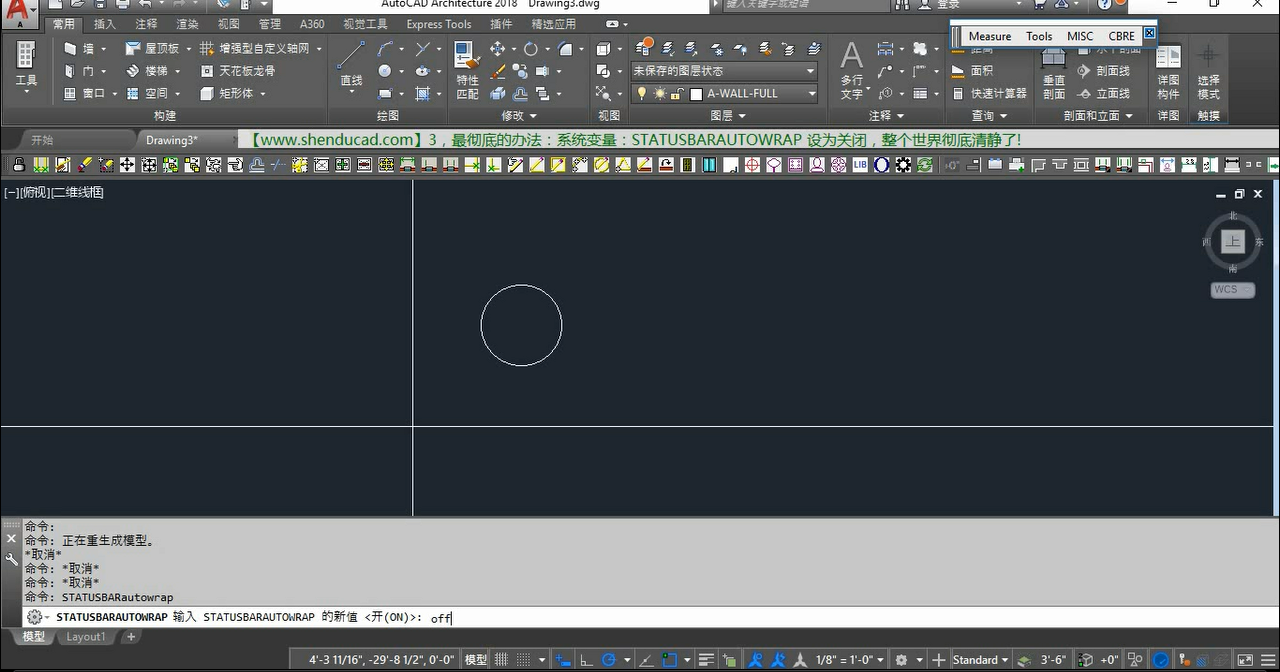Toggle layer freeze sun icon
This screenshot has width=1280, height=672.
(659, 93)
